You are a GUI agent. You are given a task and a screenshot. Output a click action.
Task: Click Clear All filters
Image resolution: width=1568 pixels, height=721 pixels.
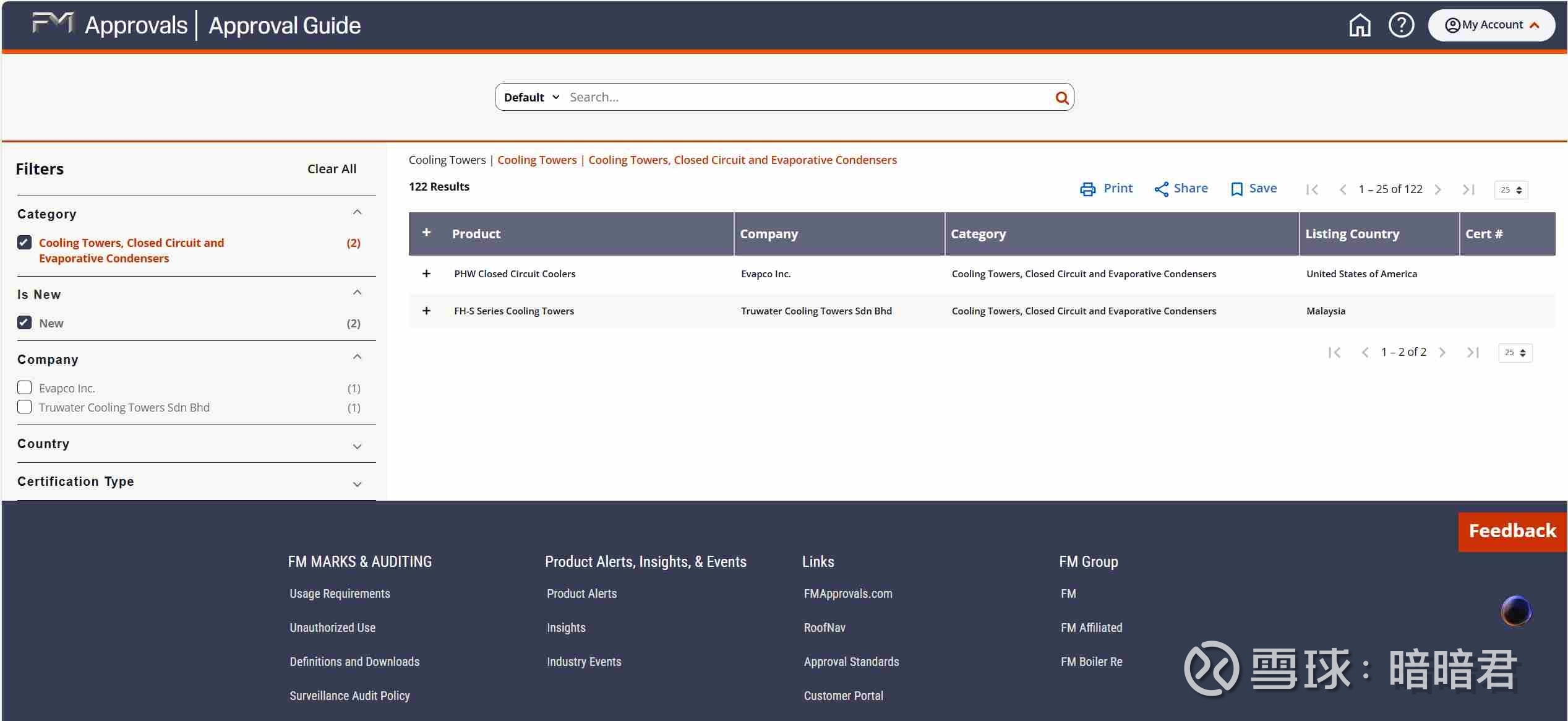coord(332,169)
